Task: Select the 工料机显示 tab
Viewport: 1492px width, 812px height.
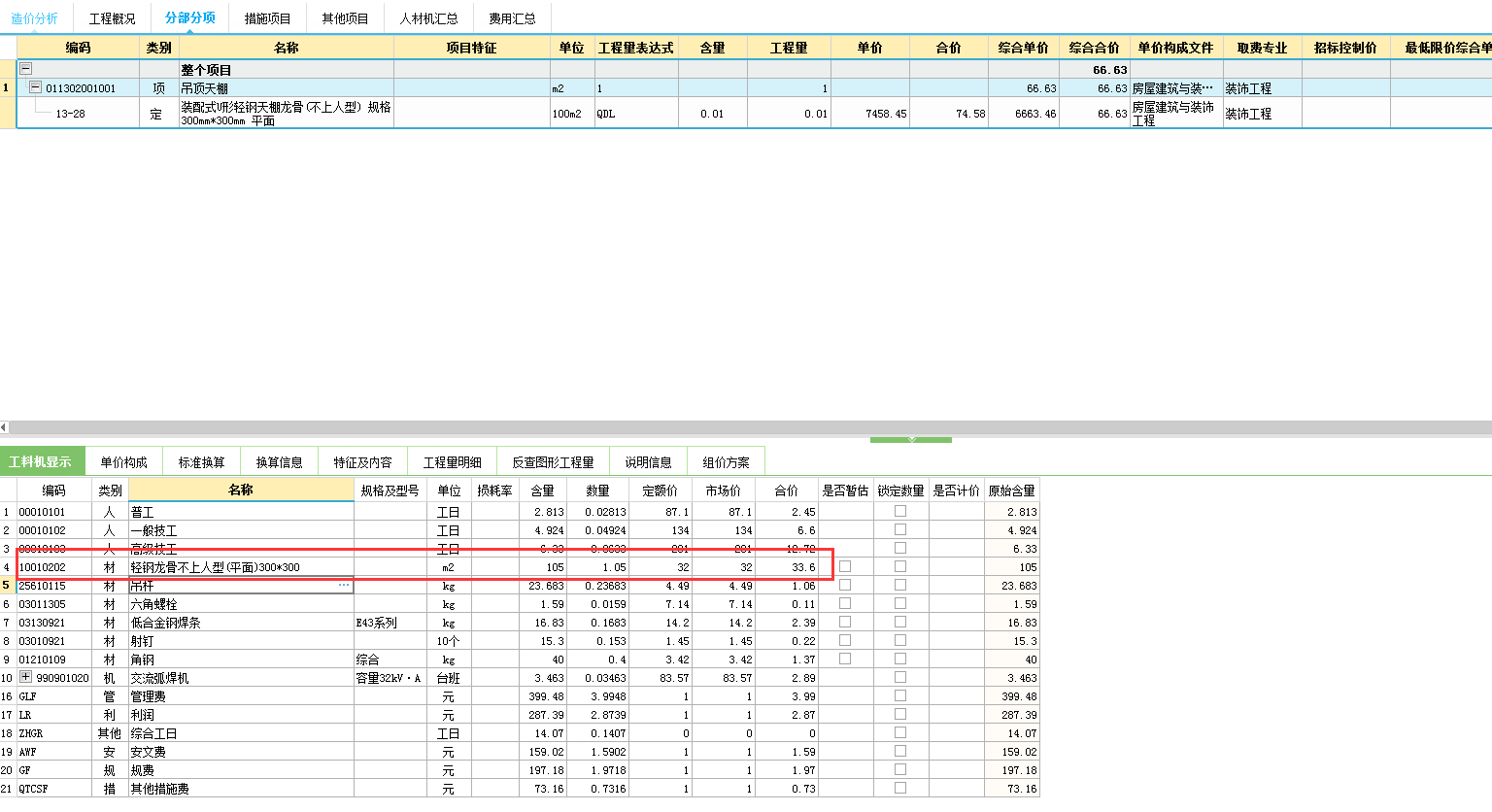Action: pos(41,461)
